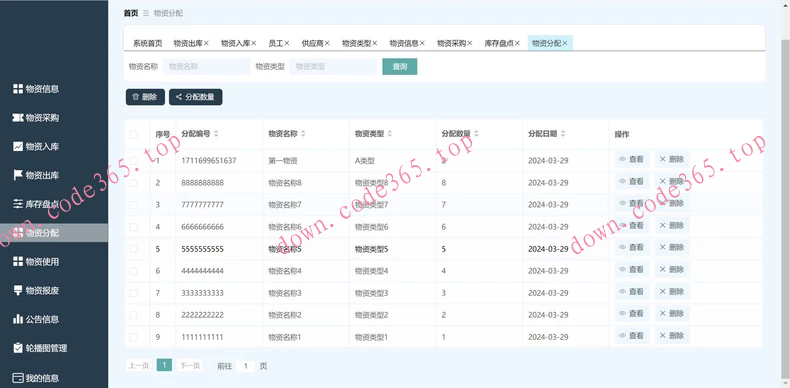Click the 上一页 pagination button
Viewport: 790px width, 388px height.
(139, 365)
